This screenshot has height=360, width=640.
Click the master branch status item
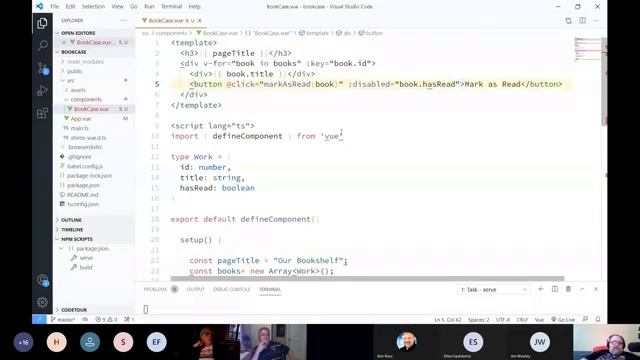coord(63,320)
